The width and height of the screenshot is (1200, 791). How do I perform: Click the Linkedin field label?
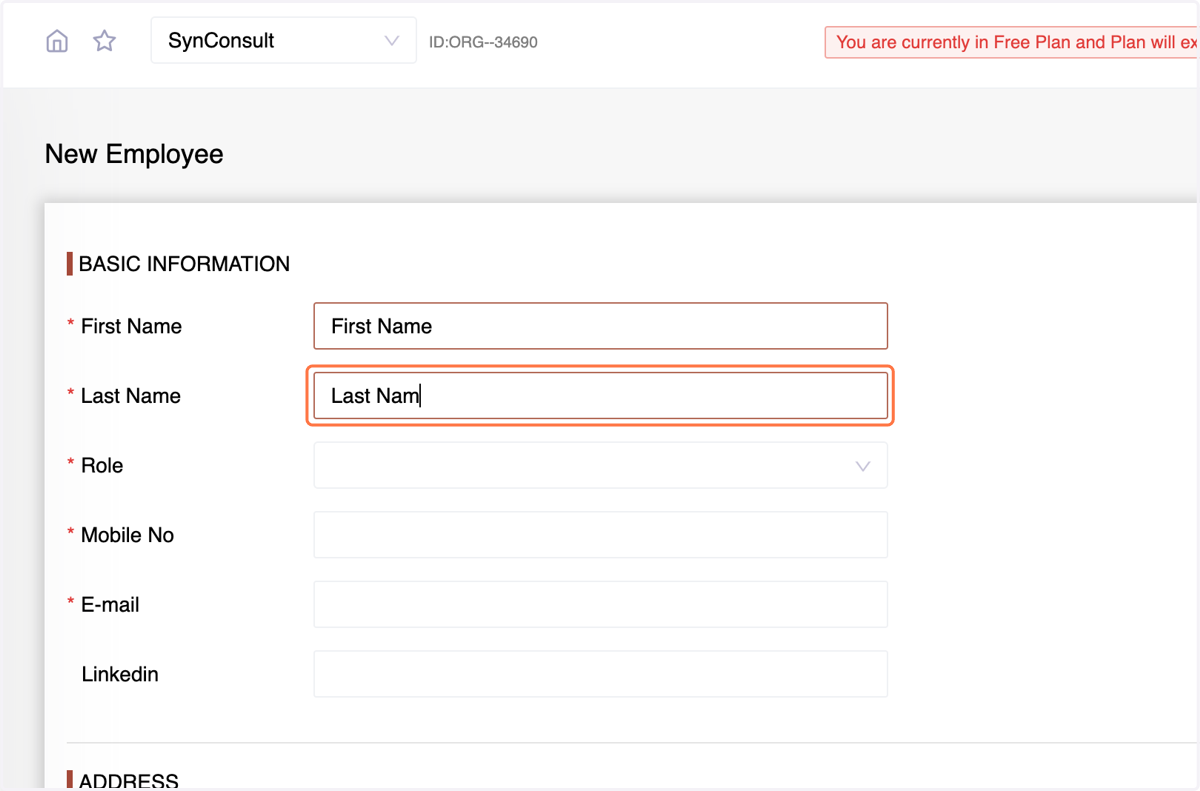point(120,674)
